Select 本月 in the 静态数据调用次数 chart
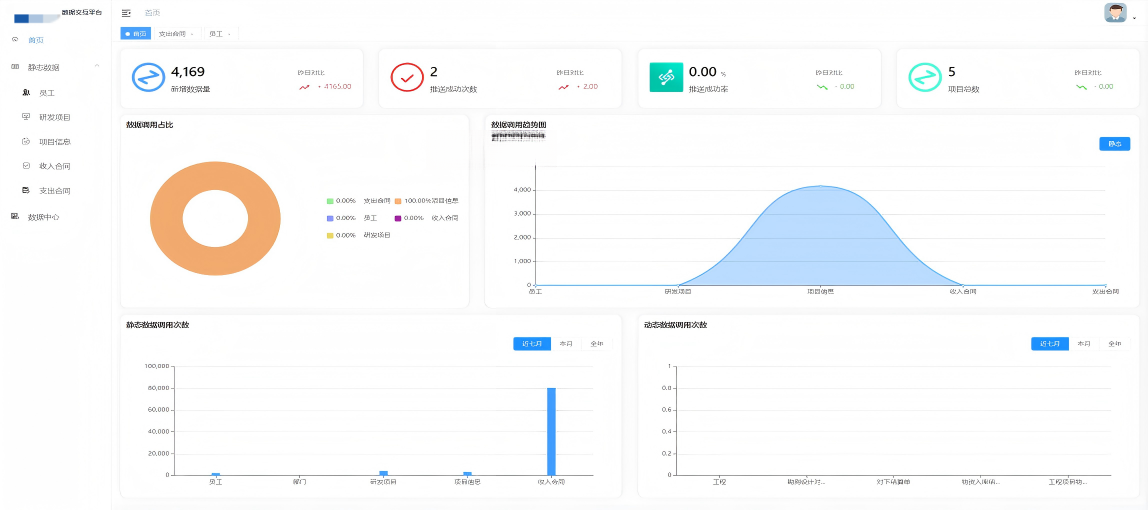This screenshot has width=1148, height=510. [x=566, y=344]
